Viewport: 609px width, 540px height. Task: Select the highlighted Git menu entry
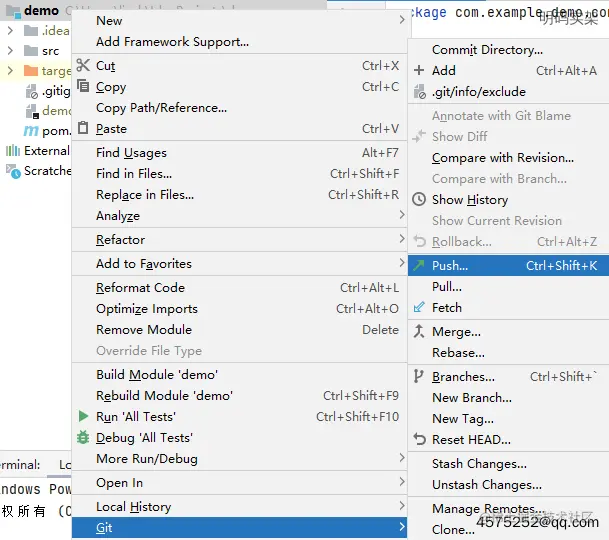pyautogui.click(x=239, y=528)
